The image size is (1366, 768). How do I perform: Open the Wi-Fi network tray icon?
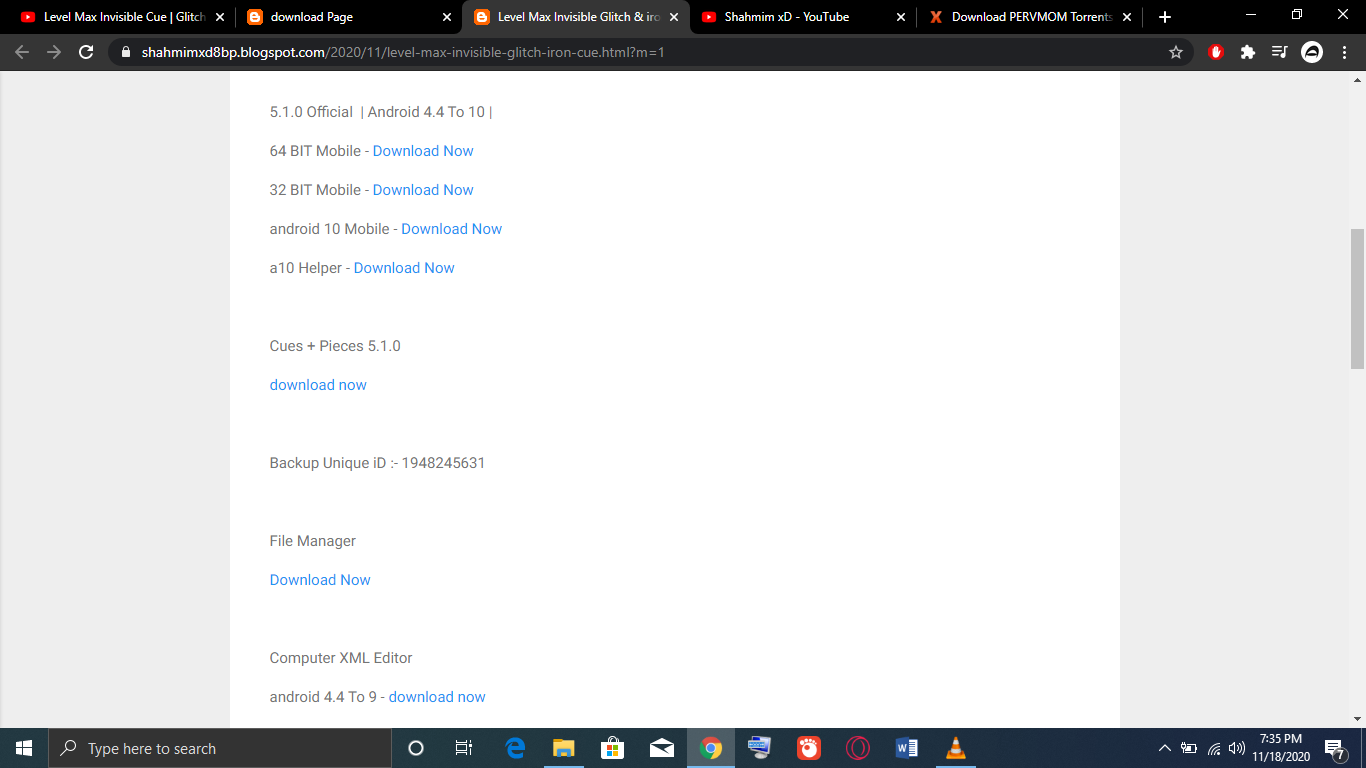[1214, 748]
